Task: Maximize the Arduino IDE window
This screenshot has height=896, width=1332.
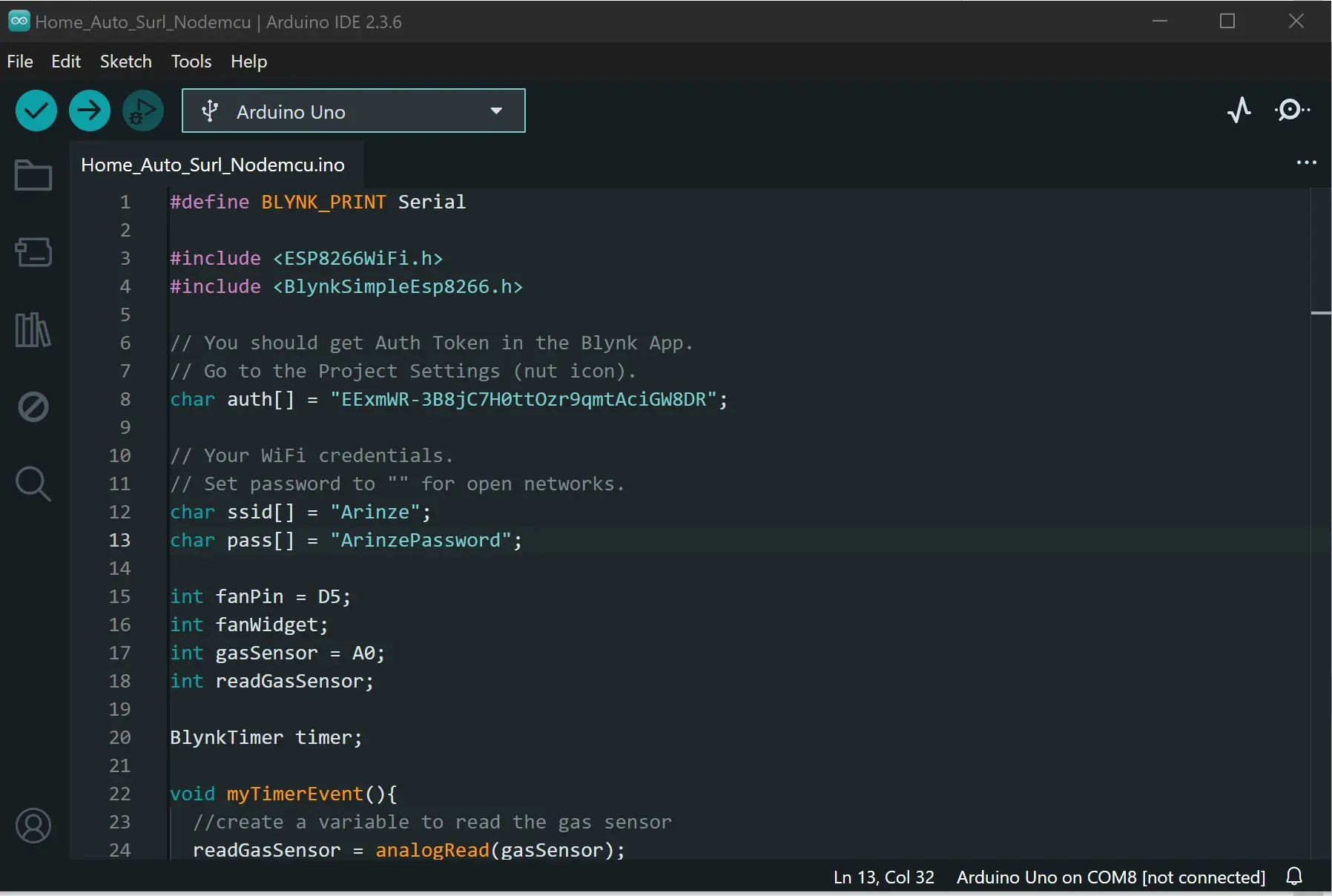Action: coord(1227,21)
